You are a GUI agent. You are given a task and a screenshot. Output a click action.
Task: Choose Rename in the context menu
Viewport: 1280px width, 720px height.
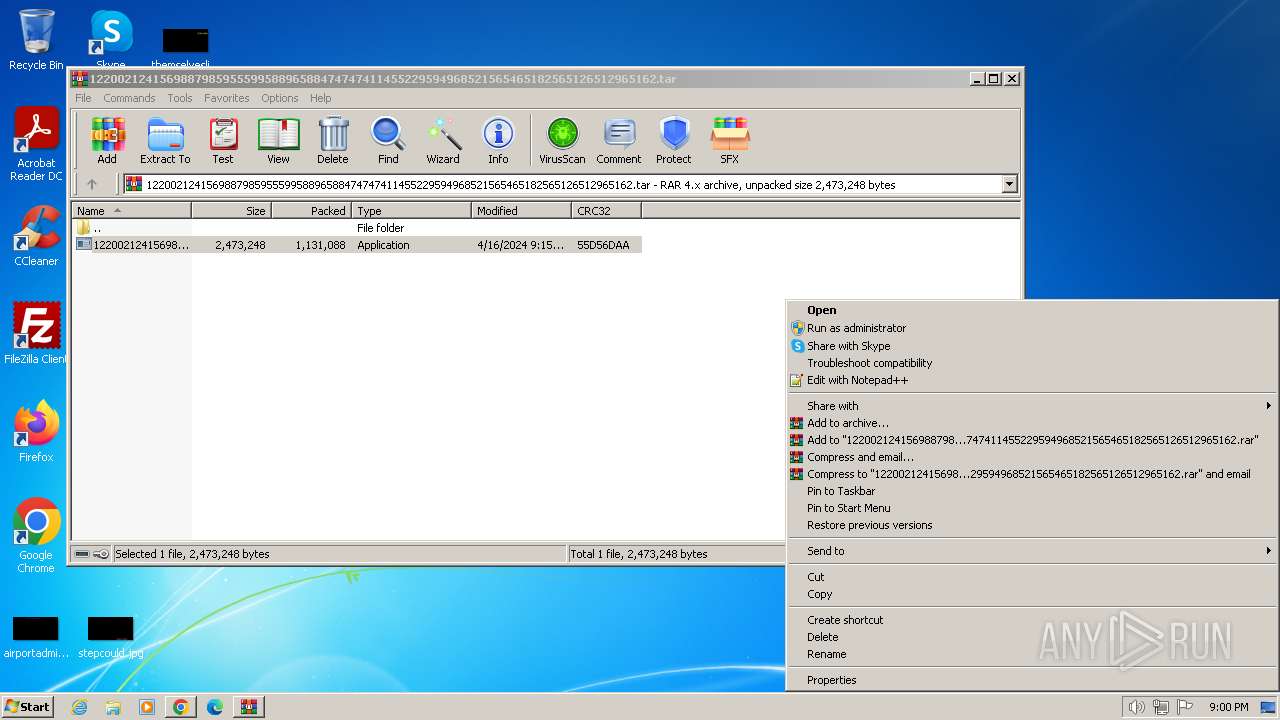click(1032, 654)
